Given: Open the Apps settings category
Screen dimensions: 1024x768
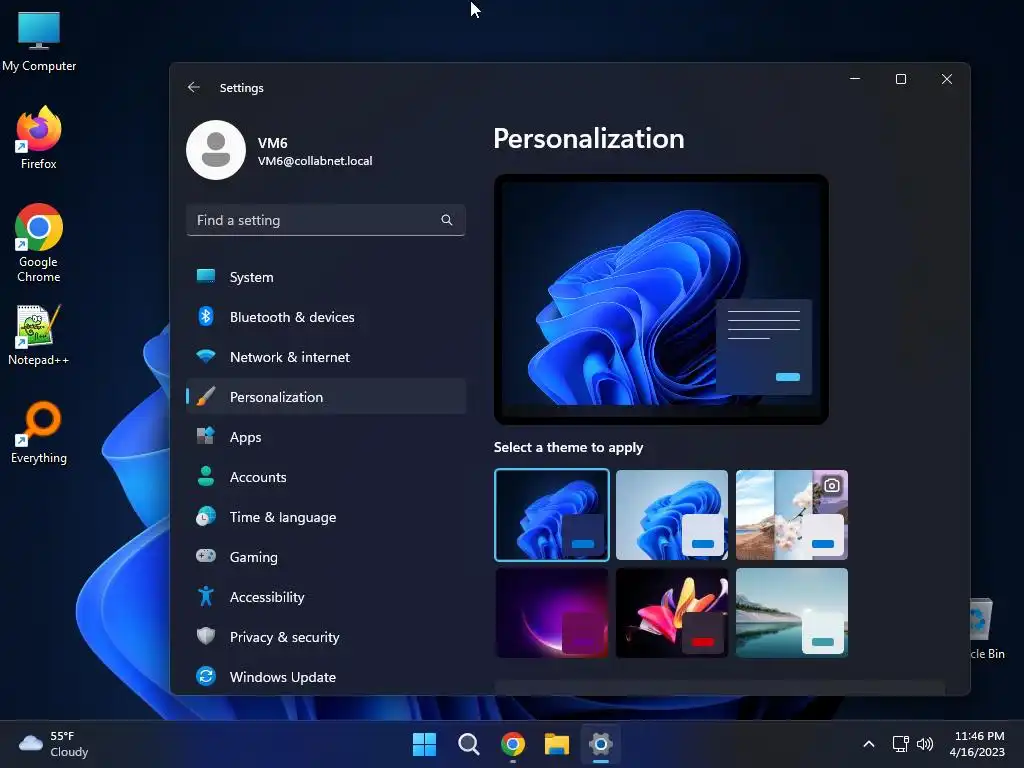Looking at the screenshot, I should [x=326, y=437].
